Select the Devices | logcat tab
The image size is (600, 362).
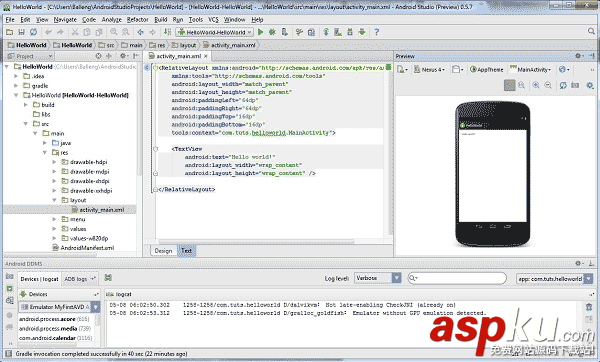click(x=39, y=279)
